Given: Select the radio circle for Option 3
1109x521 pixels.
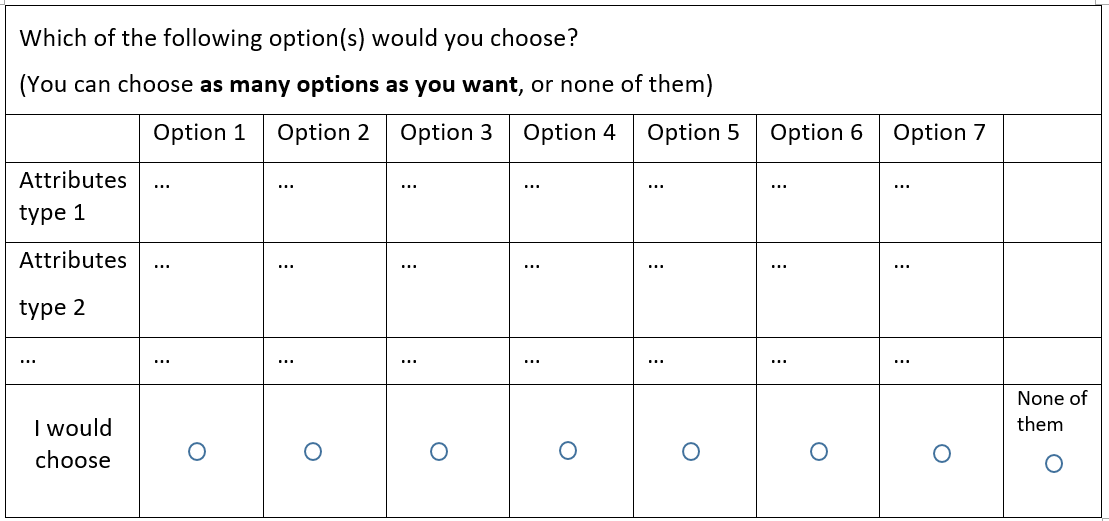Looking at the screenshot, I should coord(439,451).
